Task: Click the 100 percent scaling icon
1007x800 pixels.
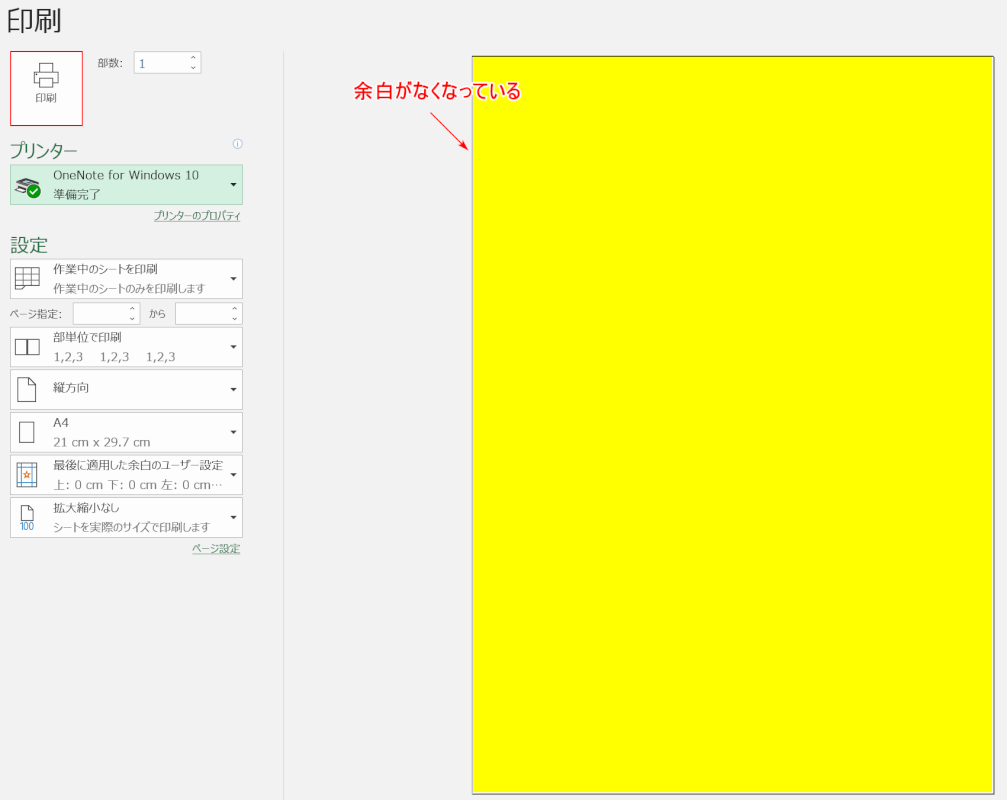Action: tap(27, 518)
